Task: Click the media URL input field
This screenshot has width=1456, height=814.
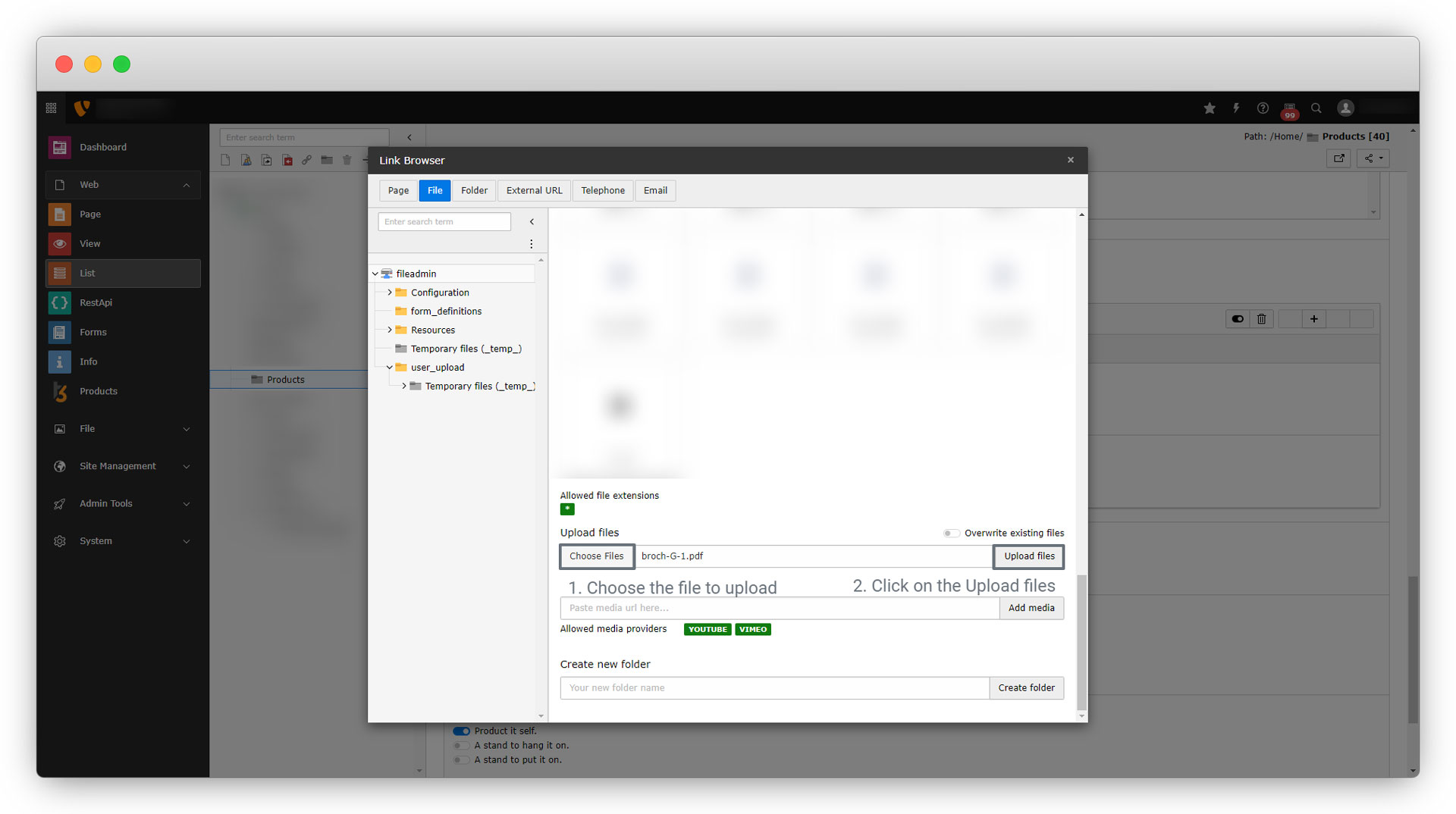Action: point(779,608)
